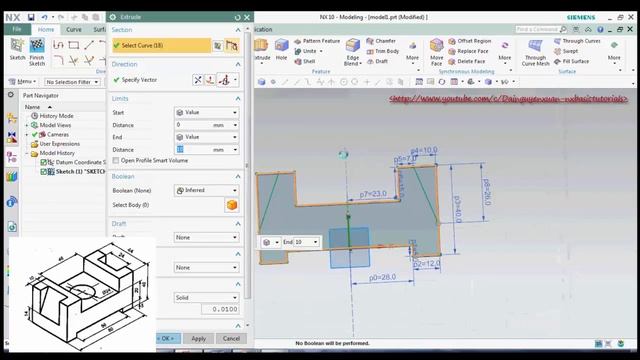Click the Replace Face tool
Viewport: 640px width, 360px height.
tap(468, 51)
